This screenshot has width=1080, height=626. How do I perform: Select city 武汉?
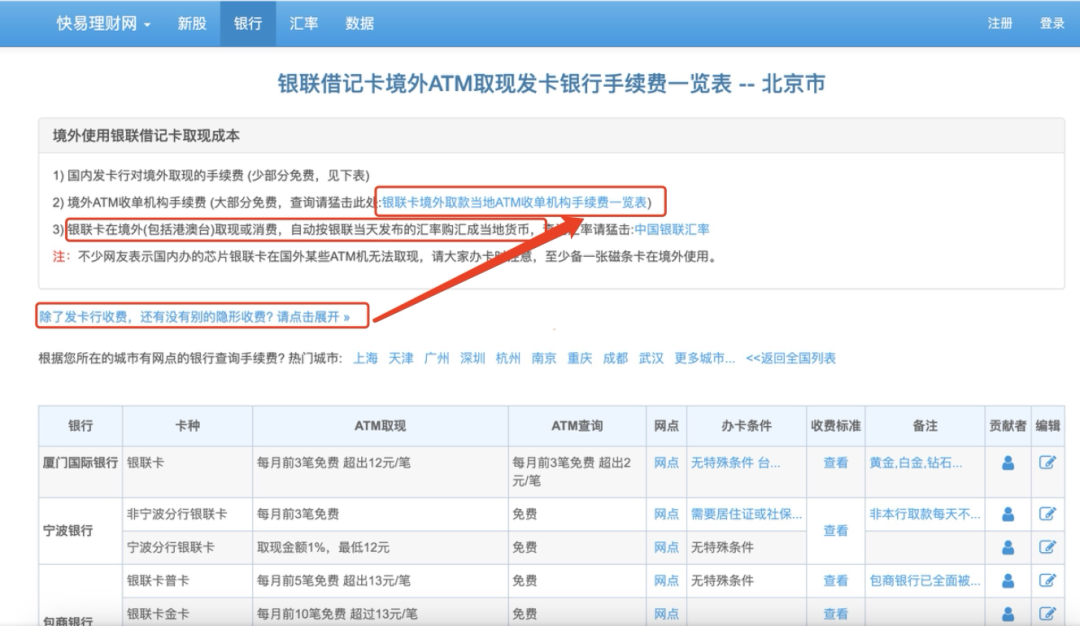[652, 358]
